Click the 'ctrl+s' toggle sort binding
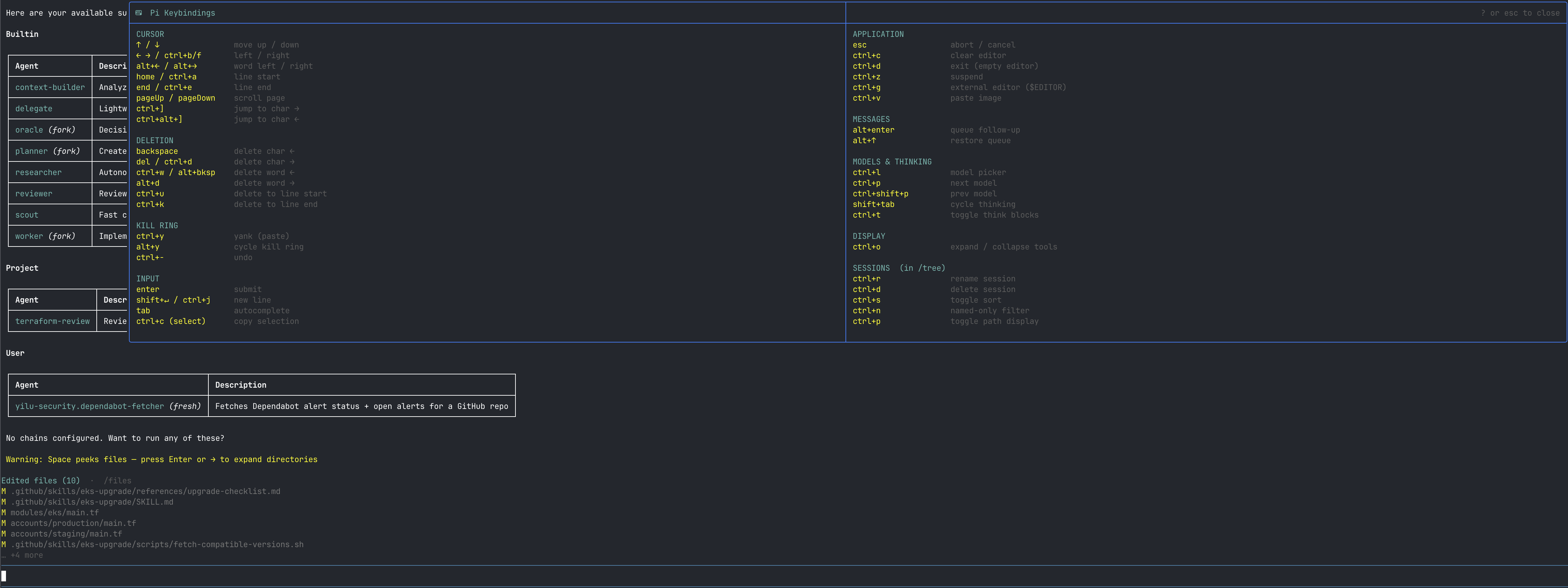The width and height of the screenshot is (1568, 588). (x=867, y=300)
